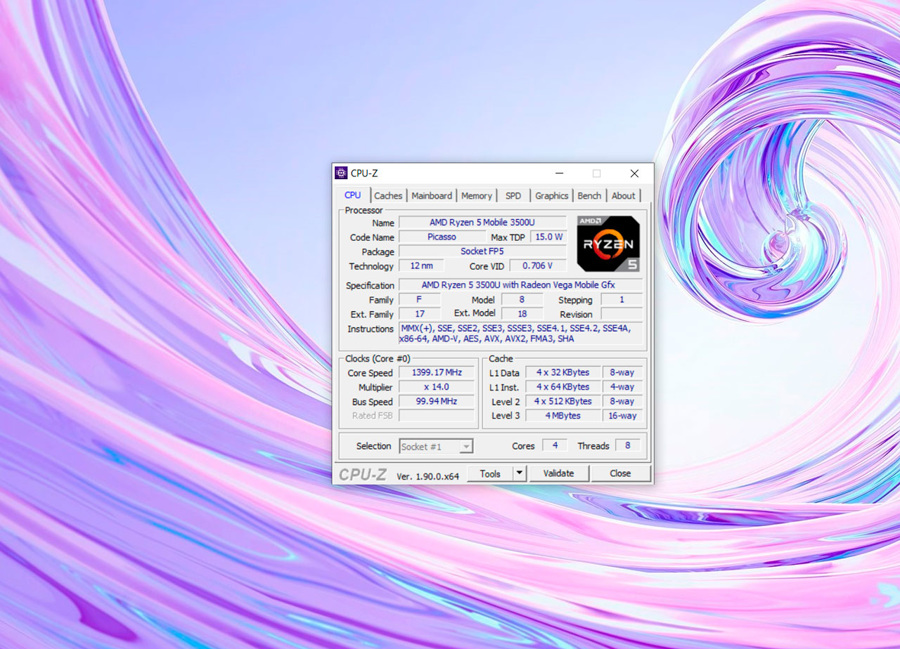Minimize the CPU-Z window
This screenshot has height=649, width=900.
click(x=560, y=173)
